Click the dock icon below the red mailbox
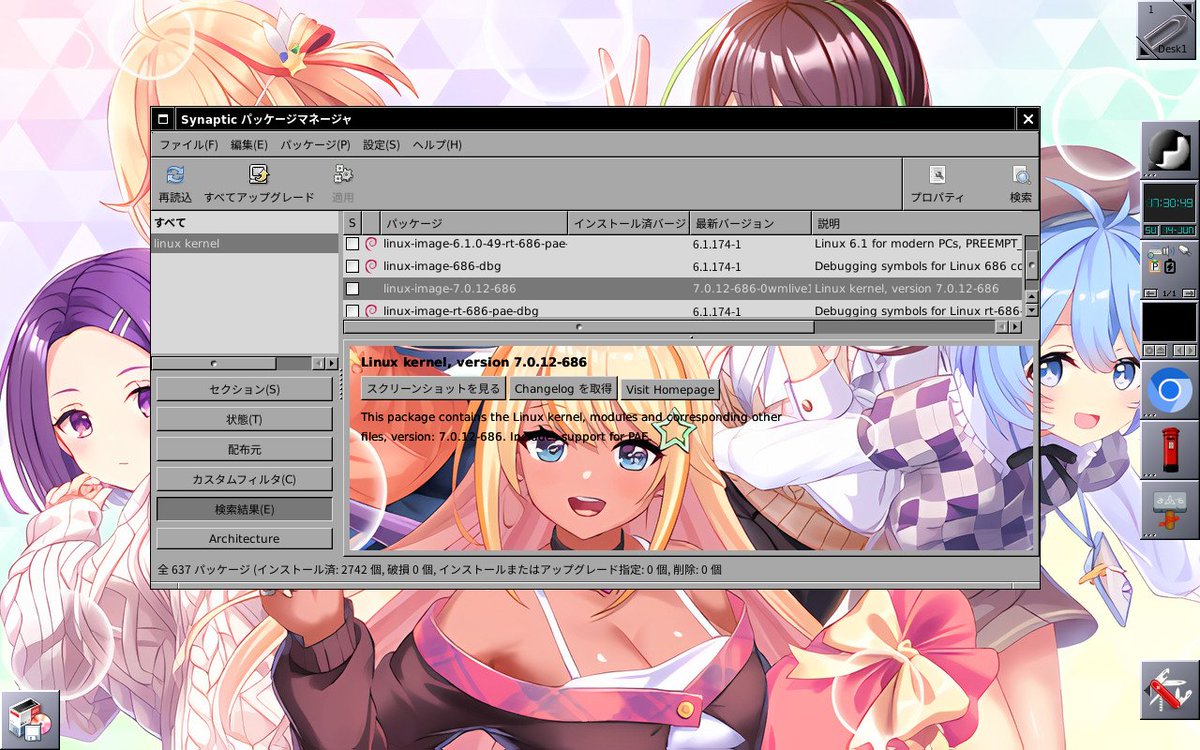This screenshot has width=1200, height=750. pos(1169,511)
